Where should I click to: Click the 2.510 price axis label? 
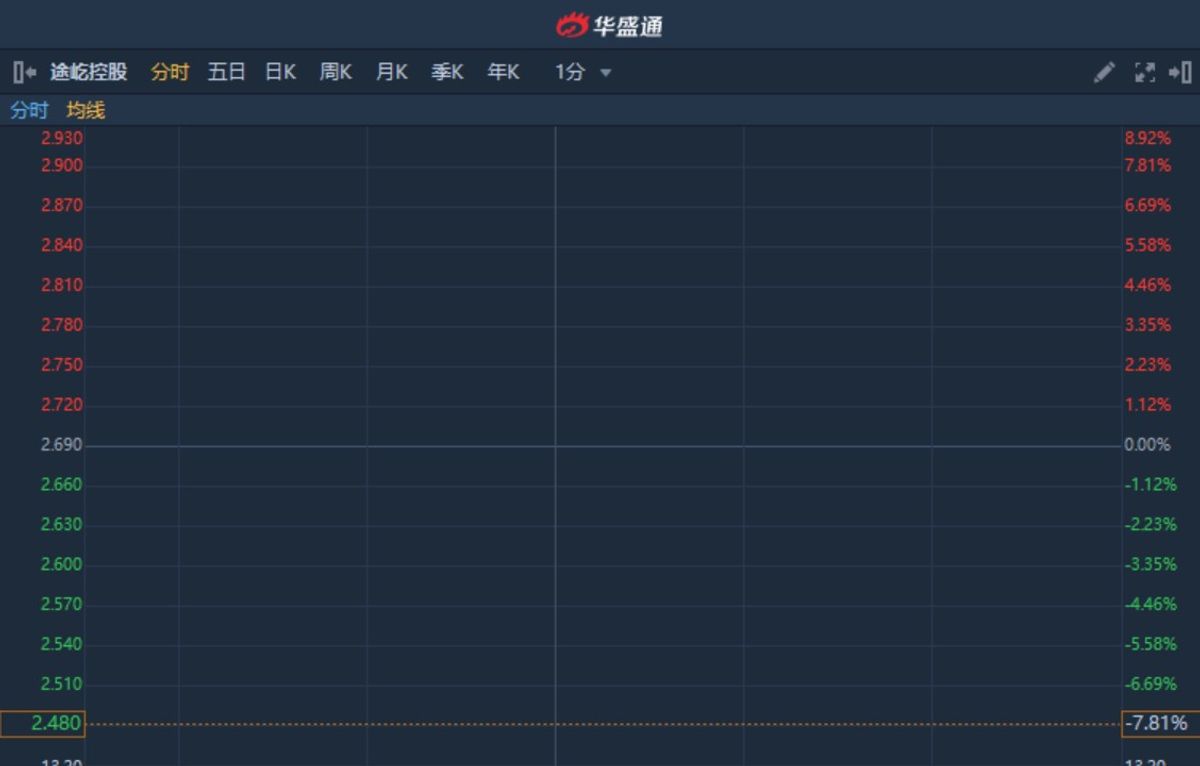pyautogui.click(x=62, y=684)
